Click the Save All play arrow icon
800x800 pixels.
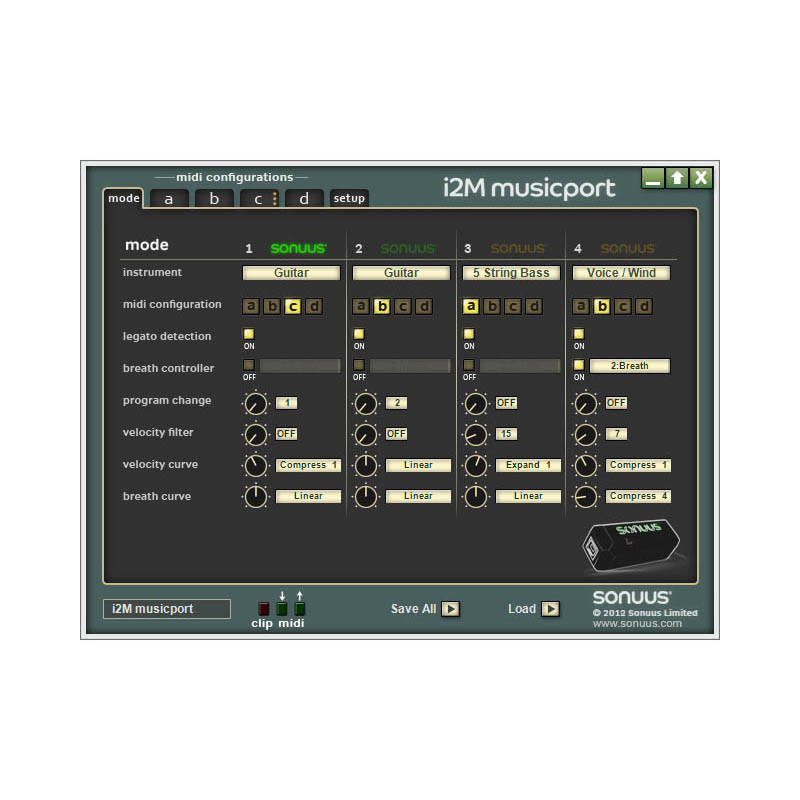451,609
